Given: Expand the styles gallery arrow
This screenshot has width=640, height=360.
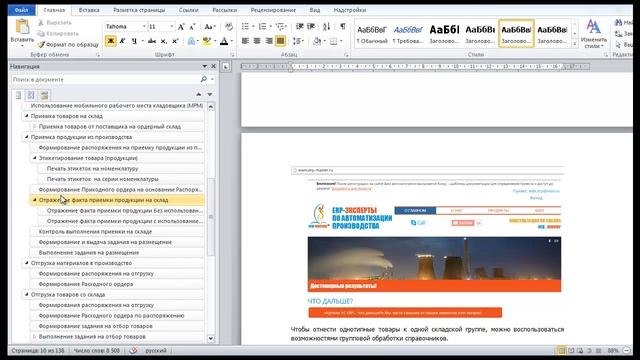Looking at the screenshot, I should [575, 43].
